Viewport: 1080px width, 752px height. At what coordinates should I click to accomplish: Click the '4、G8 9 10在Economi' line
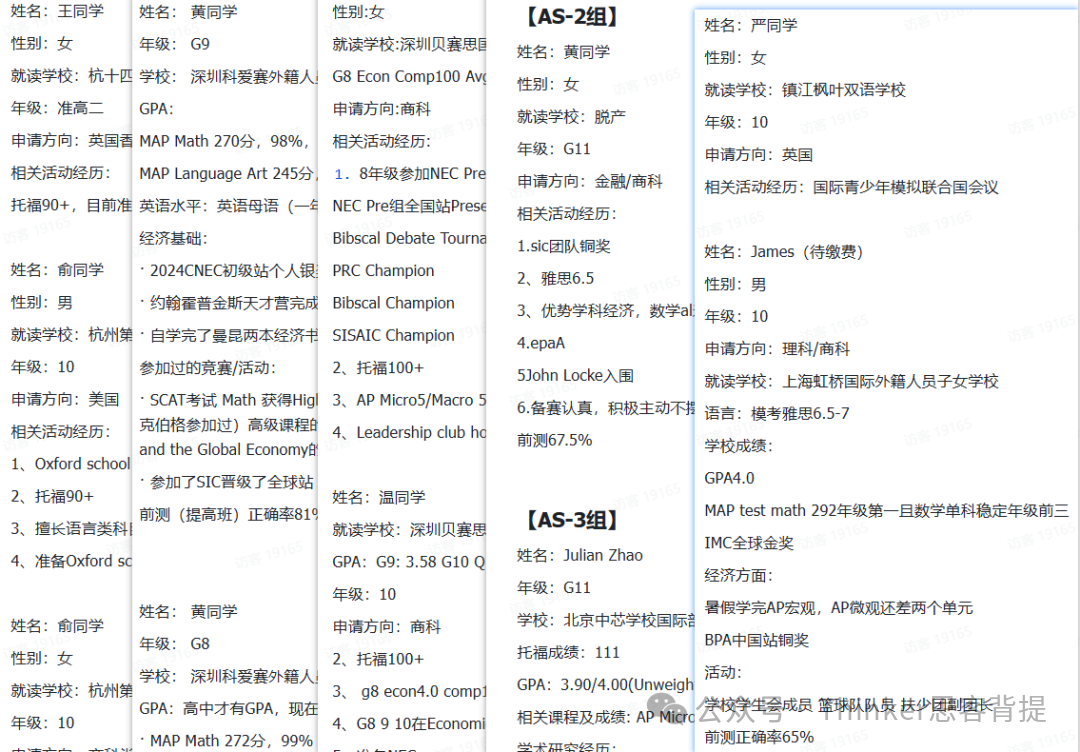(x=409, y=724)
